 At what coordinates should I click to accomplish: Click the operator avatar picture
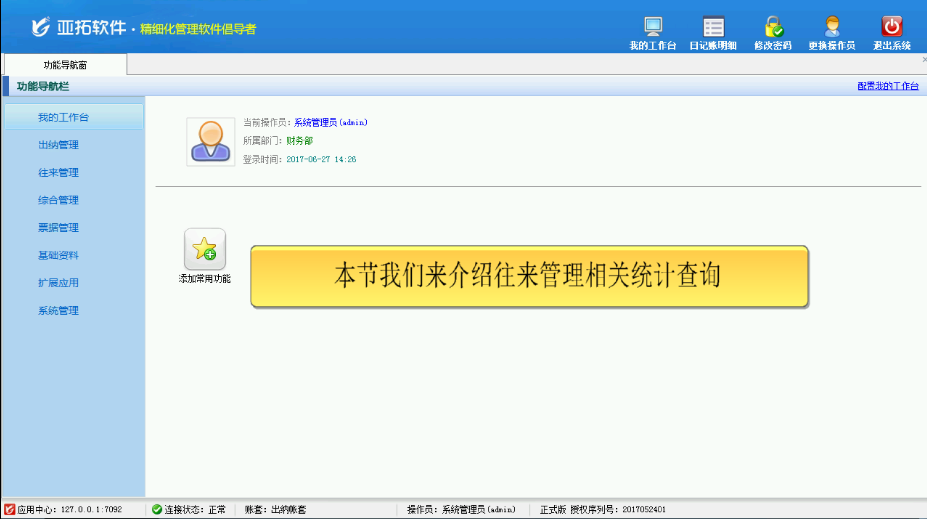click(x=211, y=141)
